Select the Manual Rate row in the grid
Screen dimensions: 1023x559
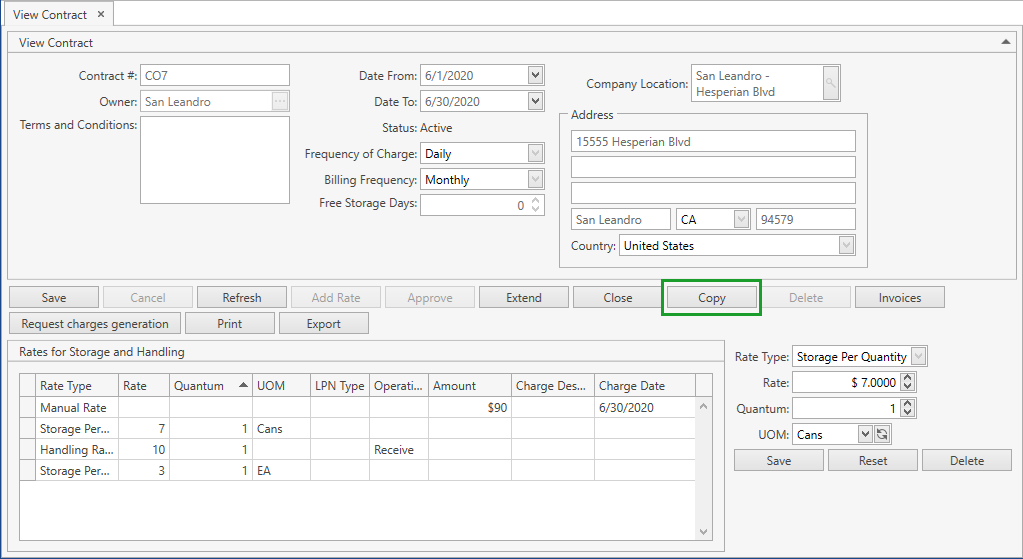click(x=73, y=408)
